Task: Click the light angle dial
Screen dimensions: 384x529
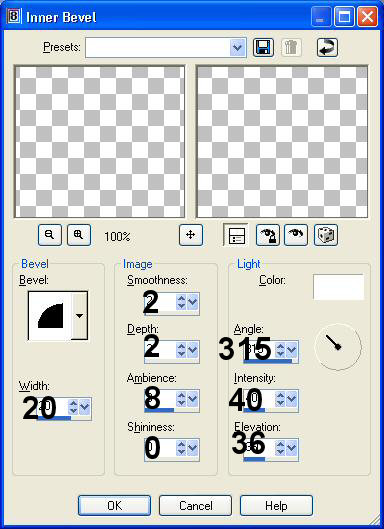Action: (x=338, y=346)
